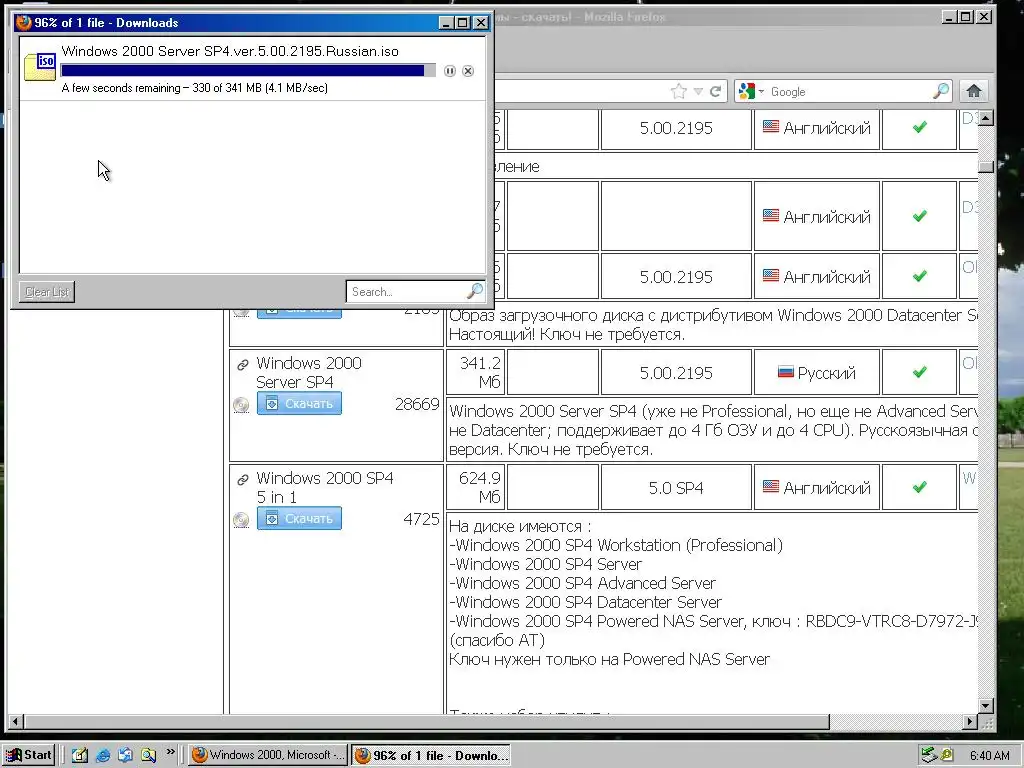This screenshot has width=1024, height=768.
Task: Click the Show Desktop quick launch icon
Action: coord(80,755)
